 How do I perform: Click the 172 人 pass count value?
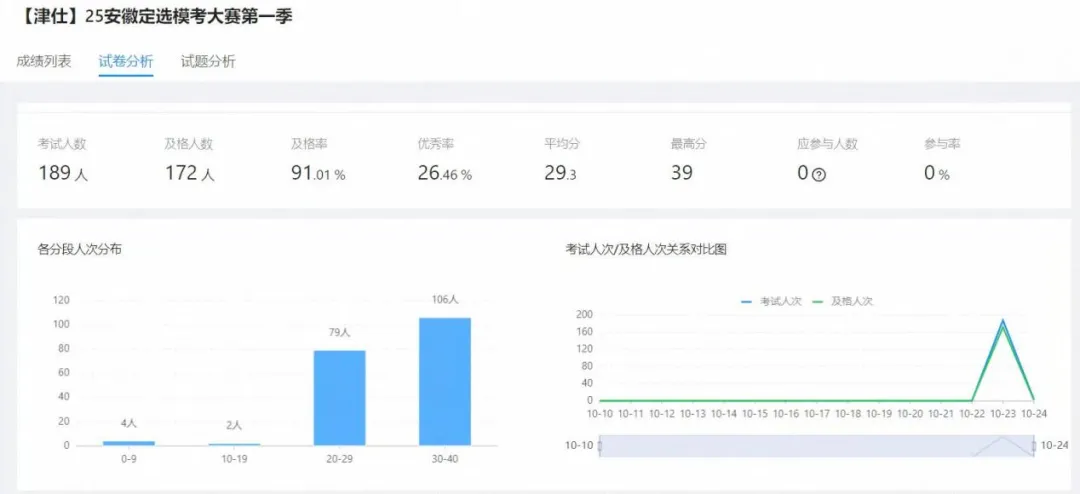(x=189, y=173)
